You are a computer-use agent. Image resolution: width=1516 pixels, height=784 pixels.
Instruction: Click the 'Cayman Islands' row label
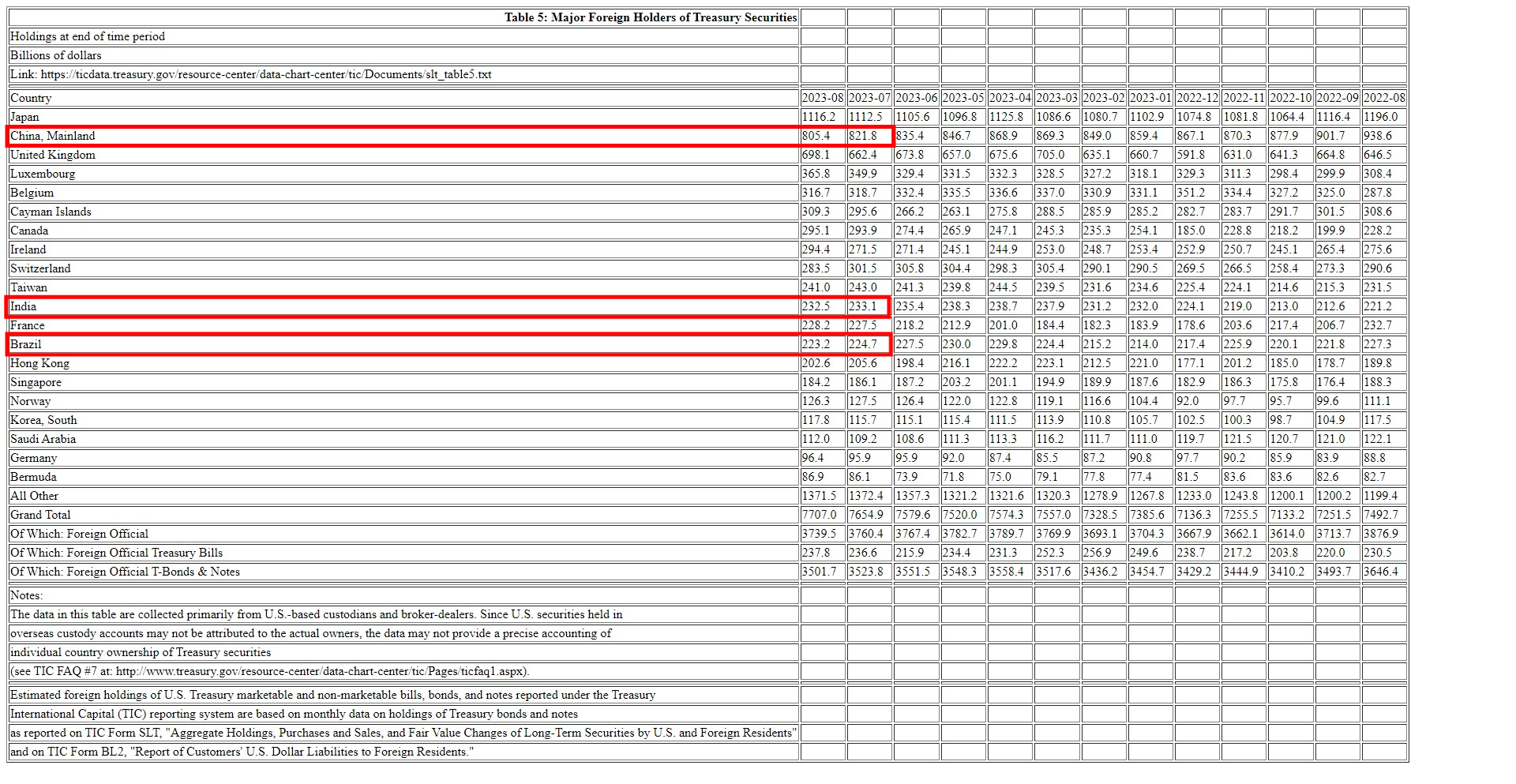pyautogui.click(x=403, y=212)
